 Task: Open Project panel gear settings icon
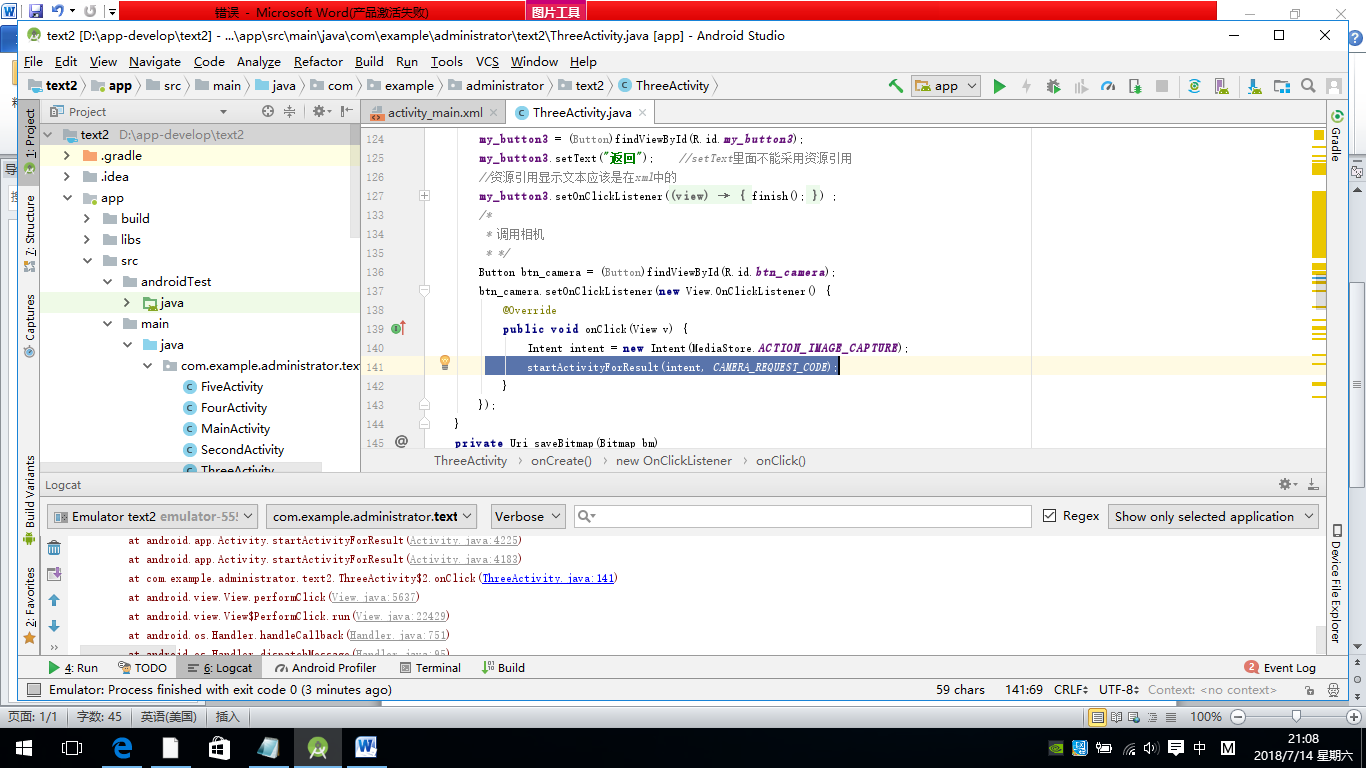click(320, 111)
